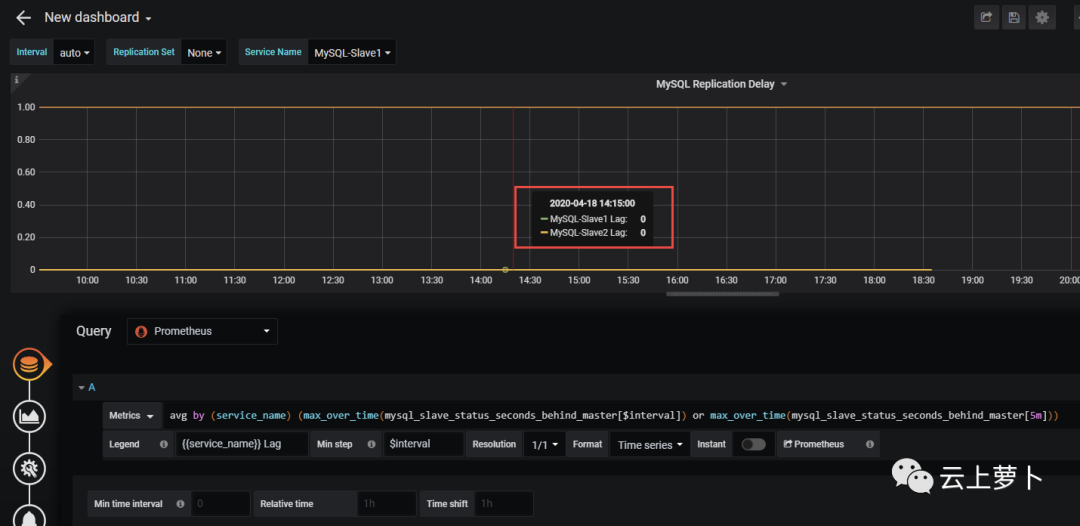Edit the Min time interval field
The height and width of the screenshot is (526, 1080).
[x=220, y=504]
